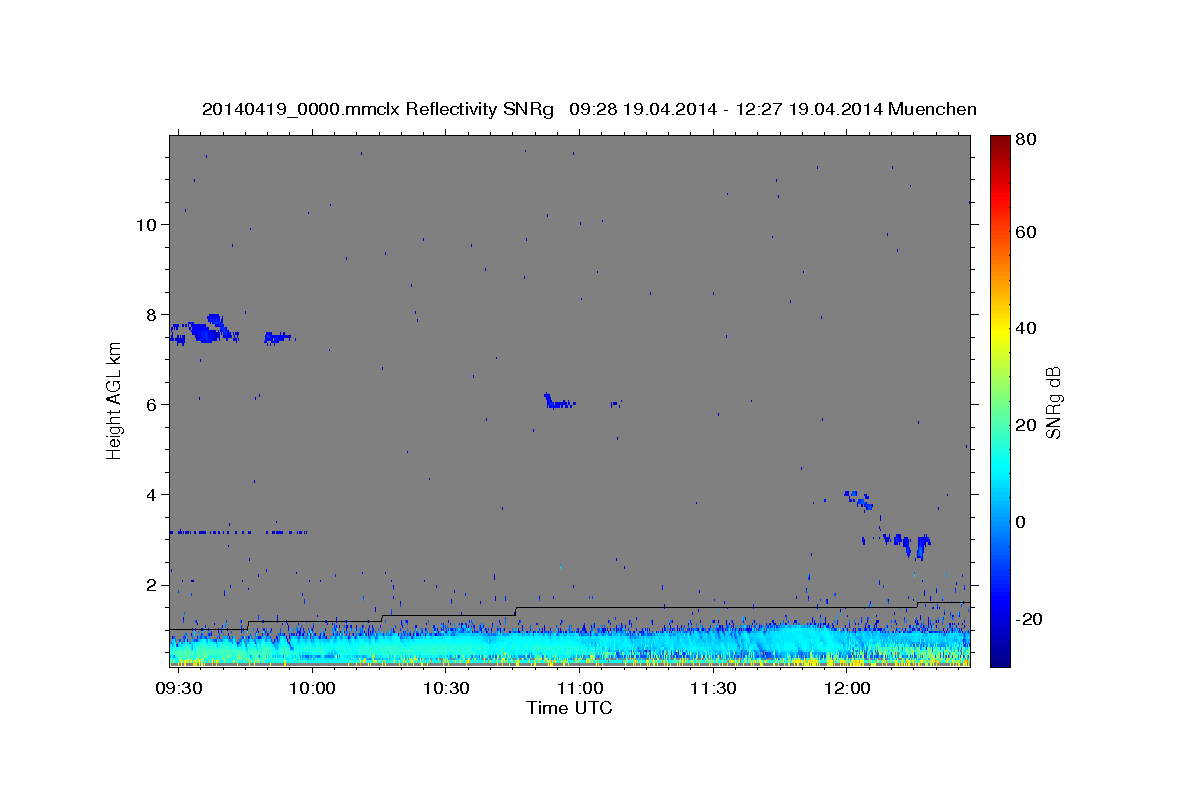Click the 09:30 time tick label
The width and height of the screenshot is (1200, 800).
[x=179, y=689]
